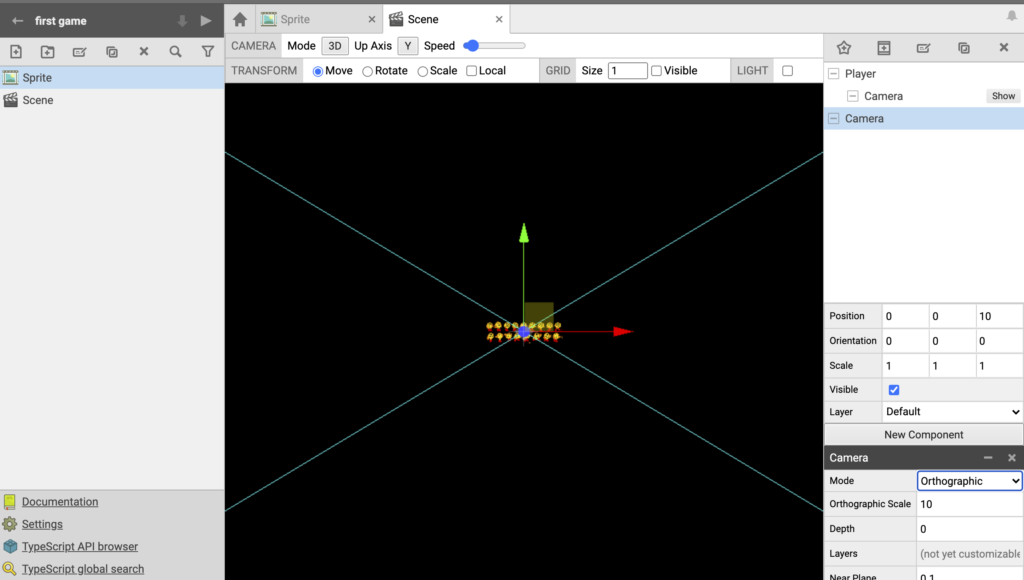Run the project with the play icon
This screenshot has height=580, width=1024.
pos(206,21)
